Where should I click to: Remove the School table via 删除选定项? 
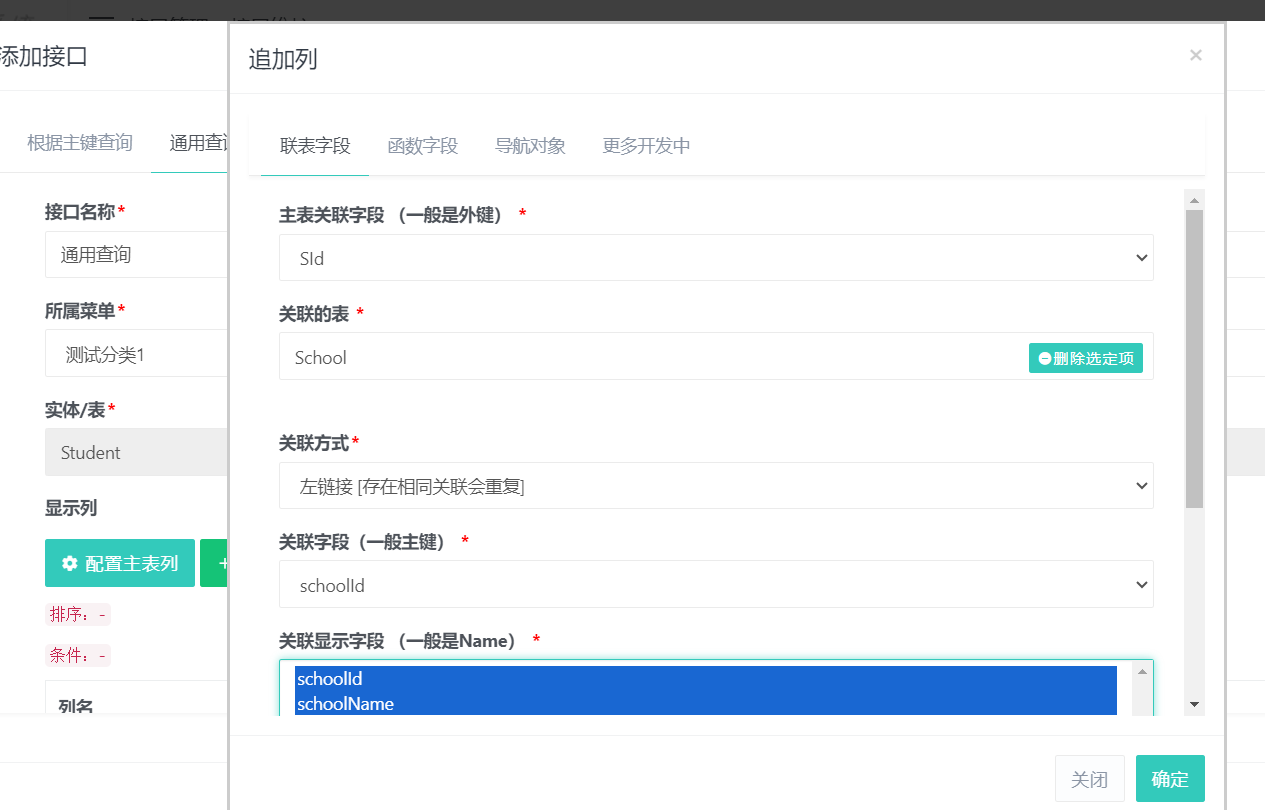(x=1086, y=357)
